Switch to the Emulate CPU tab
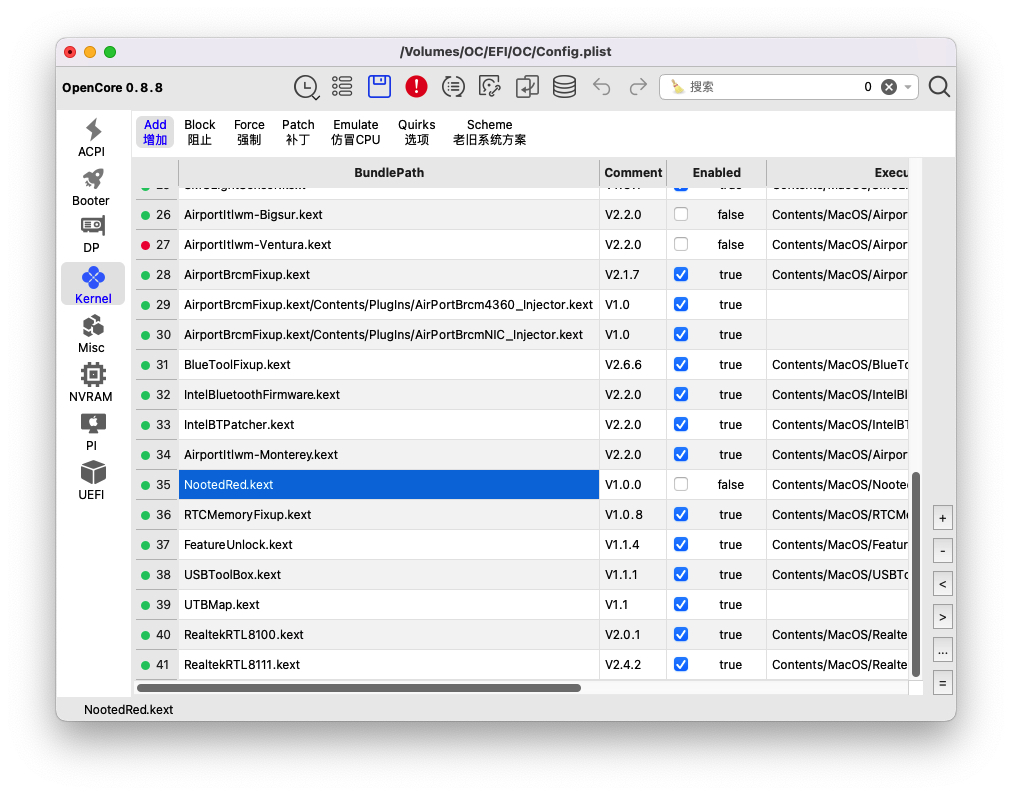This screenshot has height=795, width=1012. (x=356, y=132)
